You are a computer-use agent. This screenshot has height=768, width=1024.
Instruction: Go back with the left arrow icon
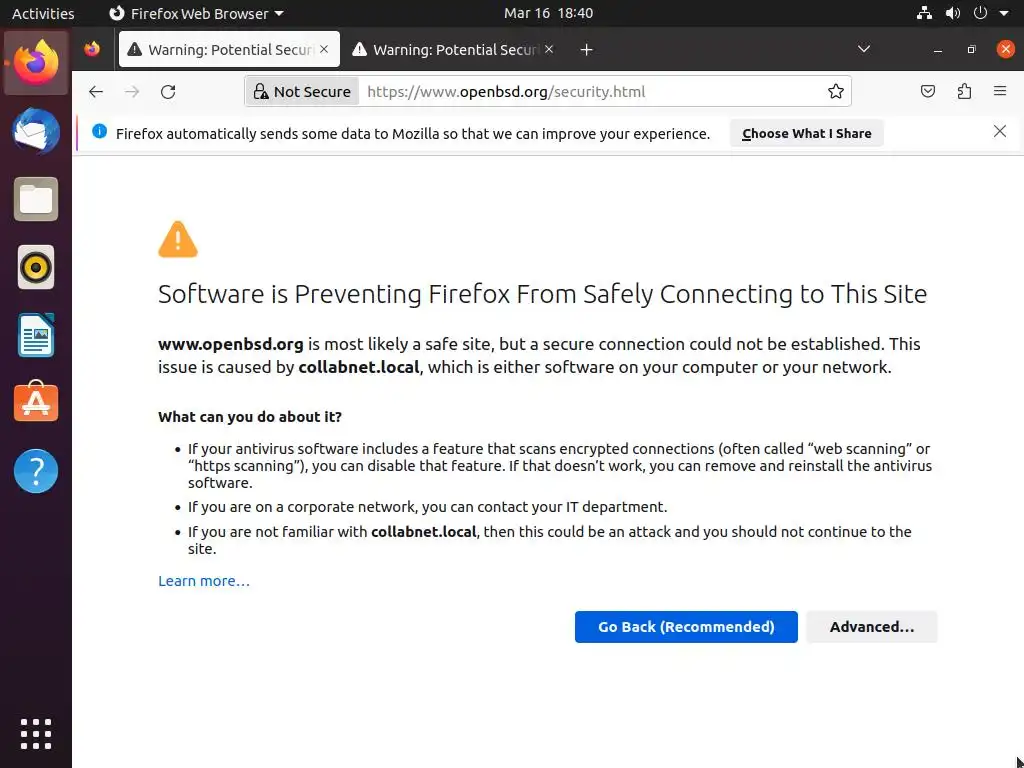point(96,92)
